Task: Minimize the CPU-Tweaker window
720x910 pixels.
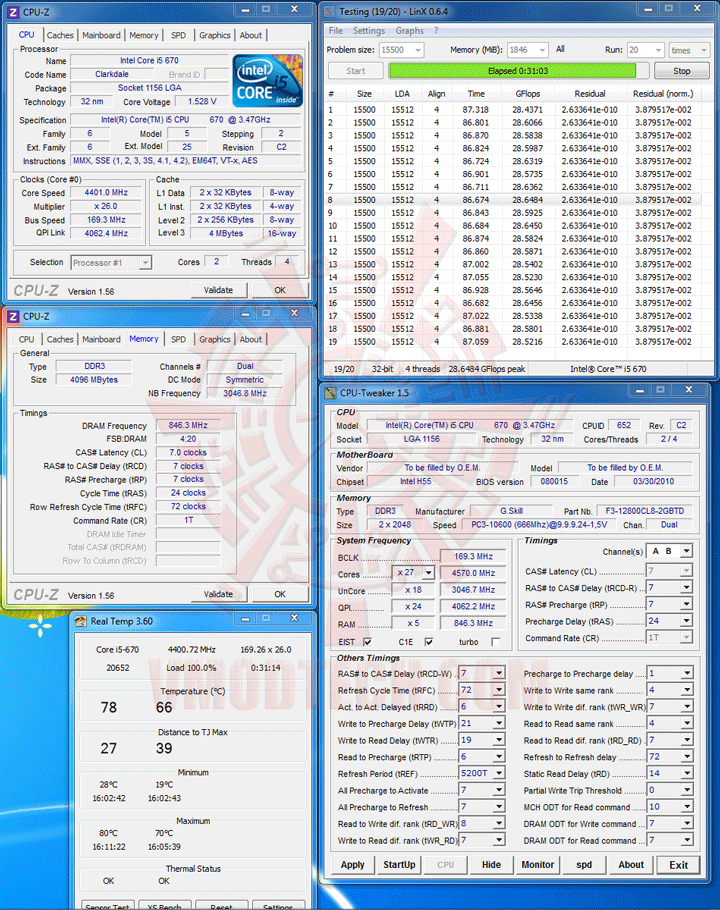Action: click(639, 391)
